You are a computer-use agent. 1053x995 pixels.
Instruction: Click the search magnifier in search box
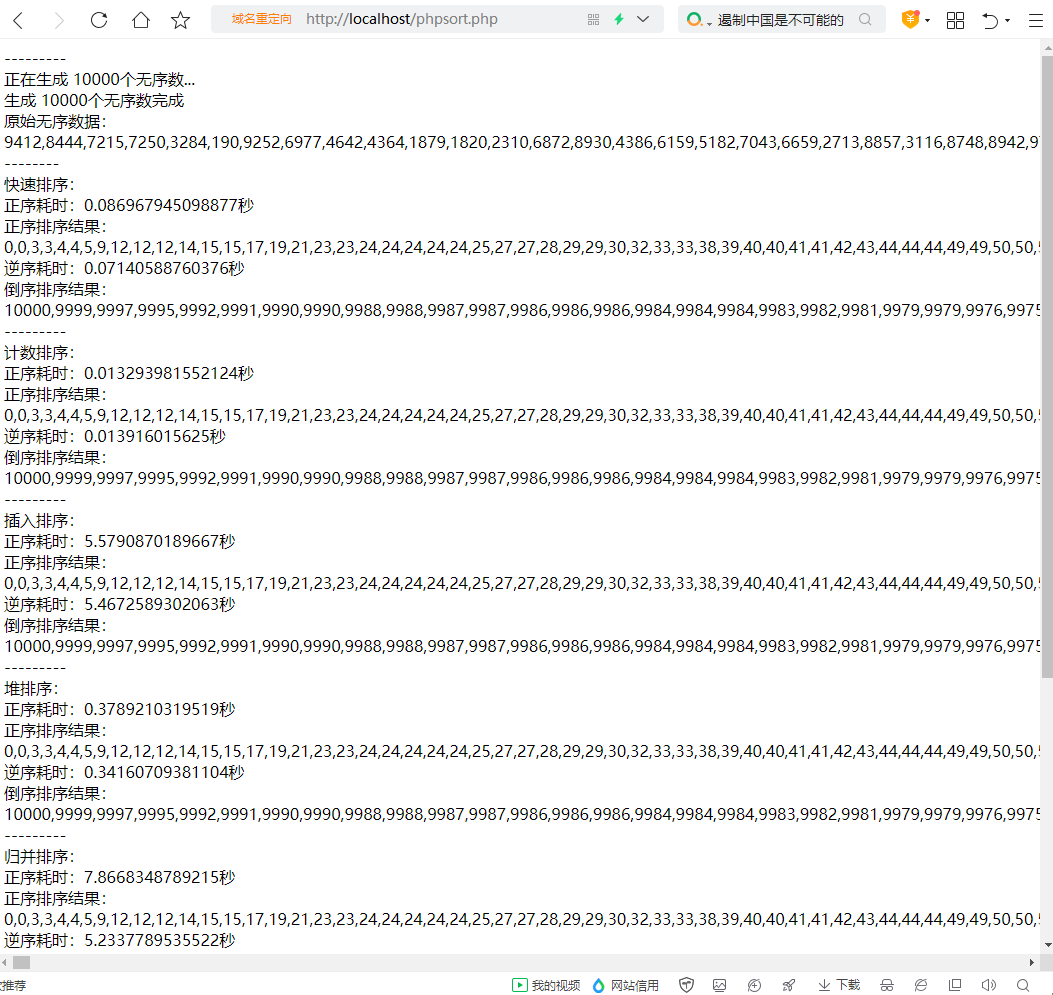tap(865, 19)
